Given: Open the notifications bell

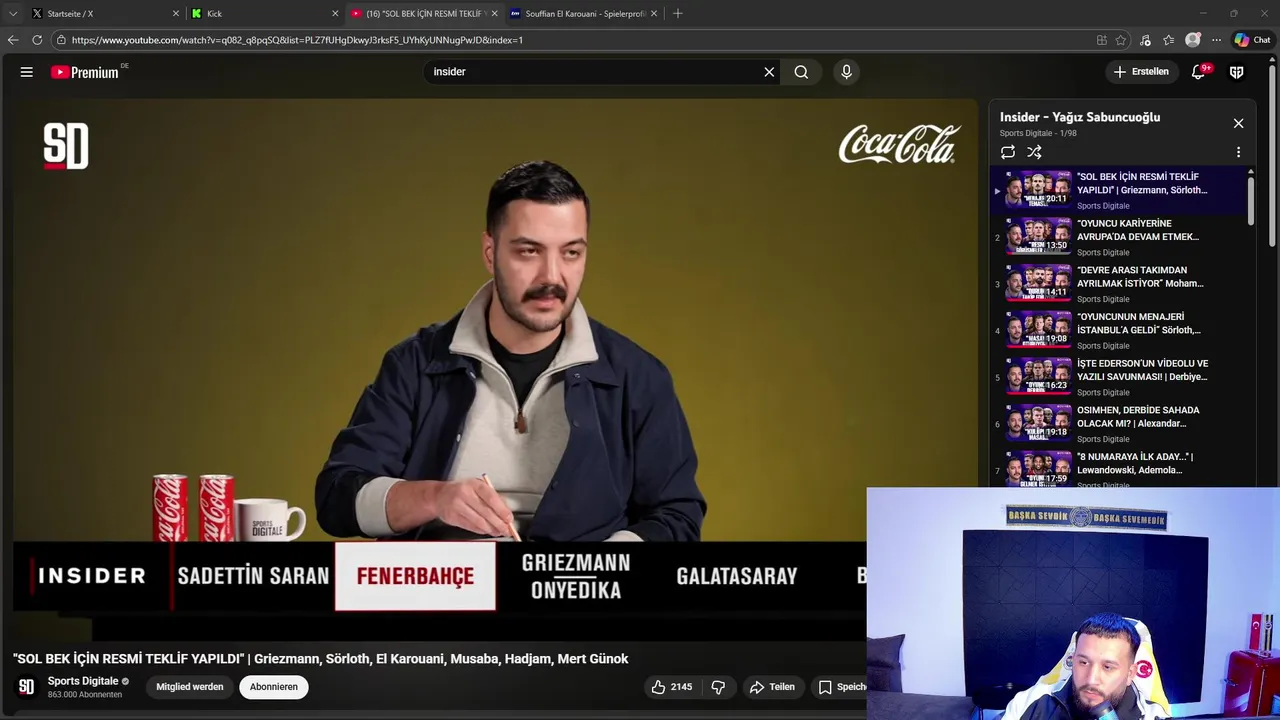Looking at the screenshot, I should pos(1198,72).
